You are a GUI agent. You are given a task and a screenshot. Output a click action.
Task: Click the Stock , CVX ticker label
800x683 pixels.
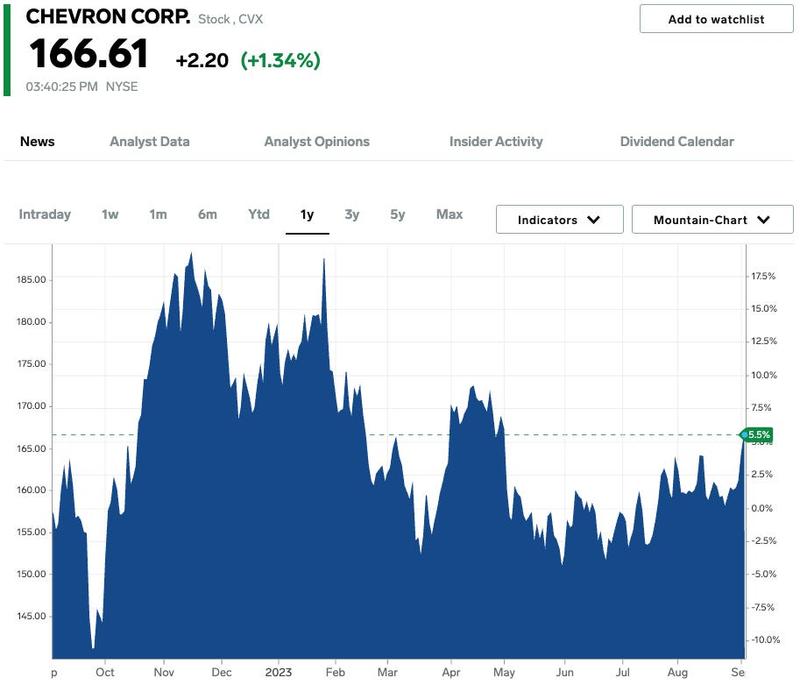point(231,19)
